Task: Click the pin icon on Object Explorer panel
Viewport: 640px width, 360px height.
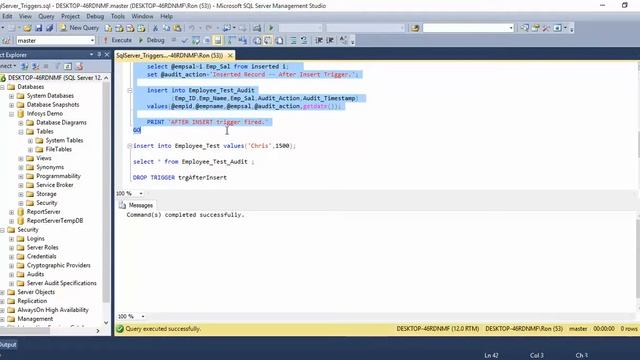Action: 99,54
